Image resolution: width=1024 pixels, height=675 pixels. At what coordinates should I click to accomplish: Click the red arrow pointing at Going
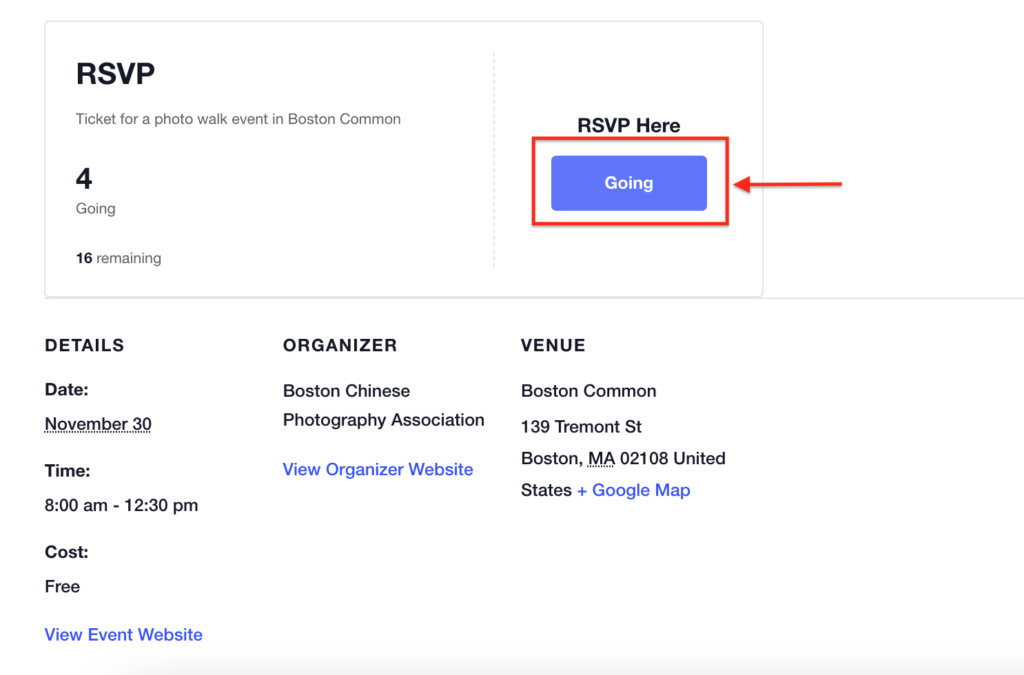coord(788,184)
